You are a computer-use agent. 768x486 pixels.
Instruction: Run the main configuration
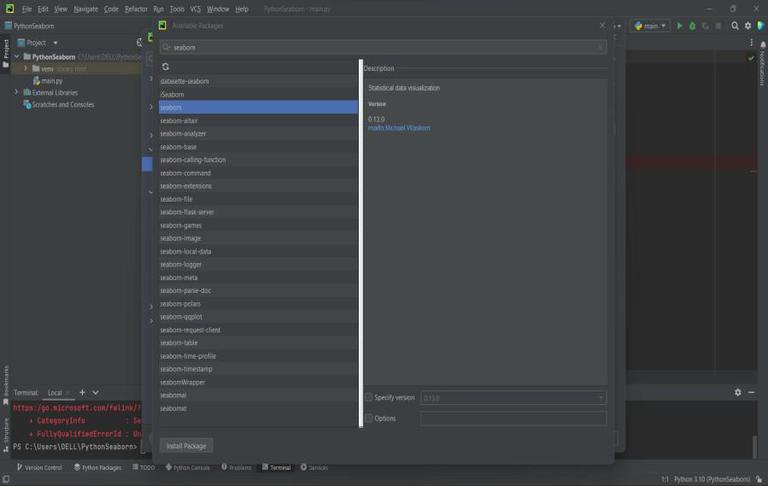(679, 26)
